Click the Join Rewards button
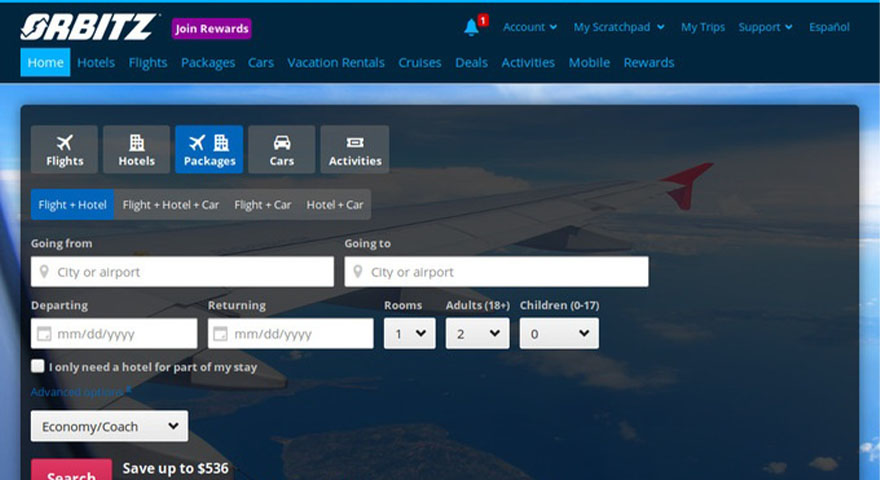 click(212, 28)
